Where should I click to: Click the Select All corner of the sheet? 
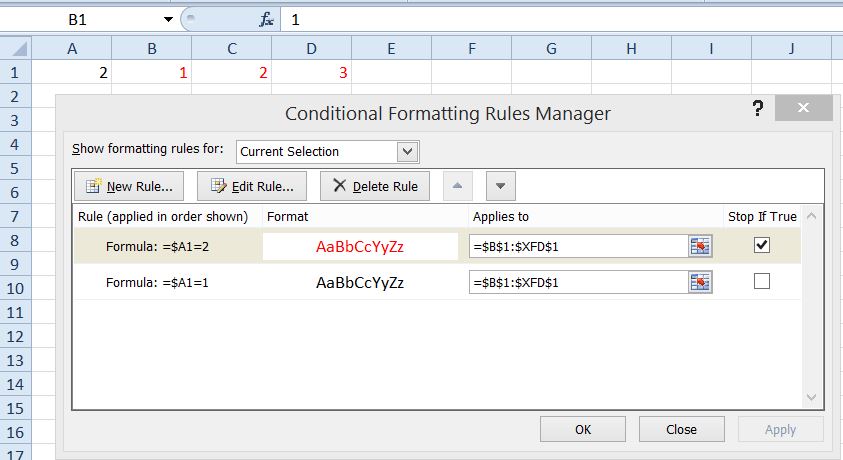coord(16,48)
